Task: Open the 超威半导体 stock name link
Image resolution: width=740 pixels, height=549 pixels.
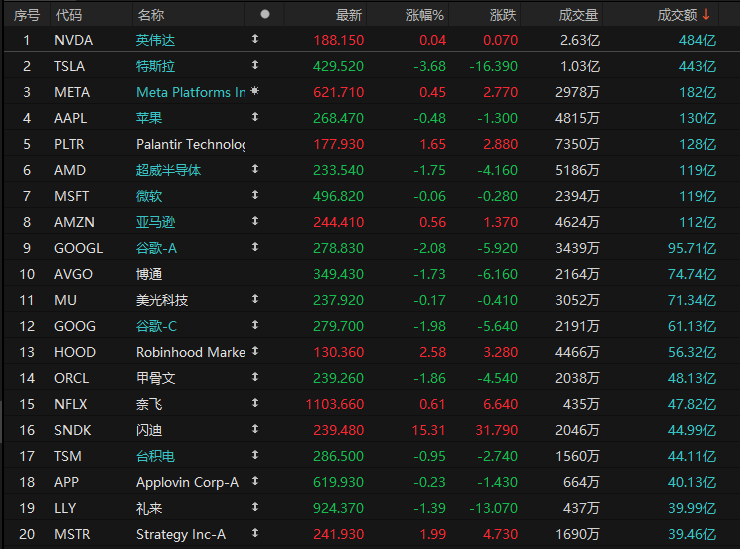Action: pyautogui.click(x=168, y=170)
